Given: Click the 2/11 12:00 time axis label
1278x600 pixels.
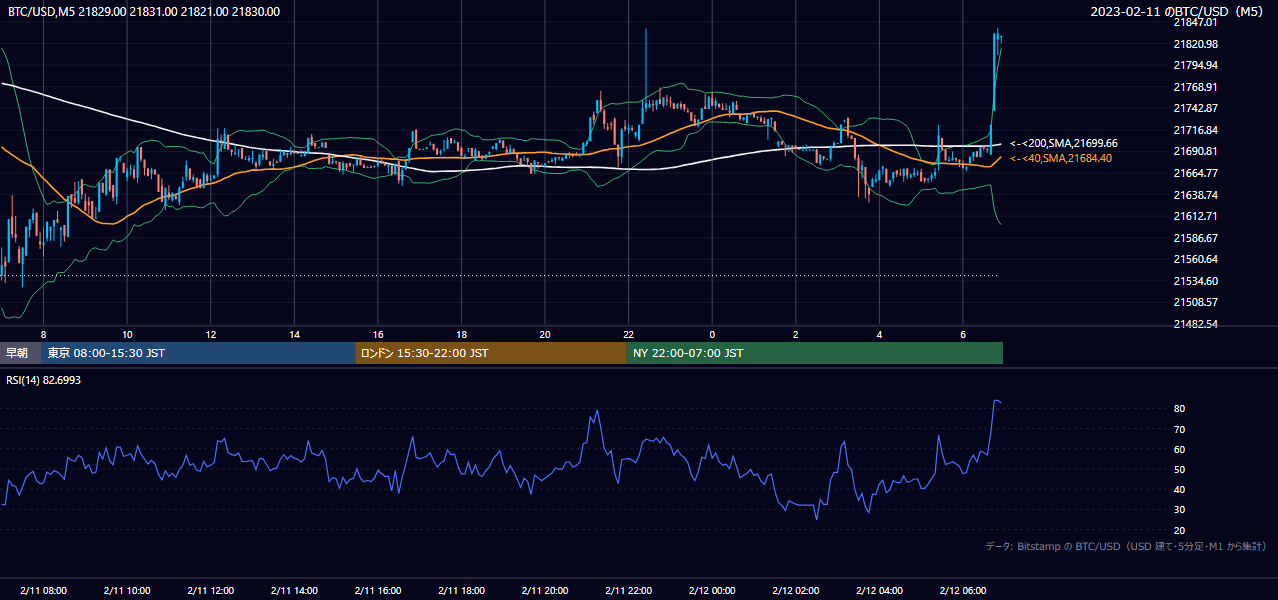Looking at the screenshot, I should pyautogui.click(x=211, y=590).
